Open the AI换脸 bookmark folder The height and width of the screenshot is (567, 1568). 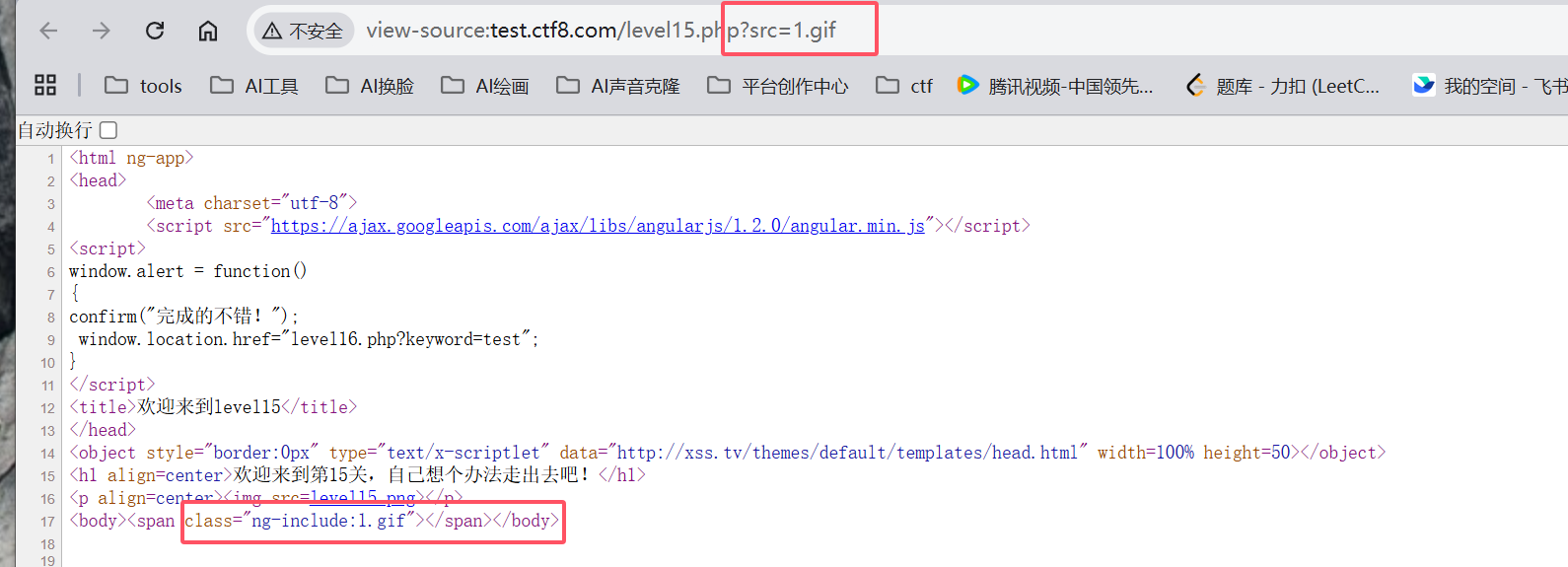[x=370, y=86]
